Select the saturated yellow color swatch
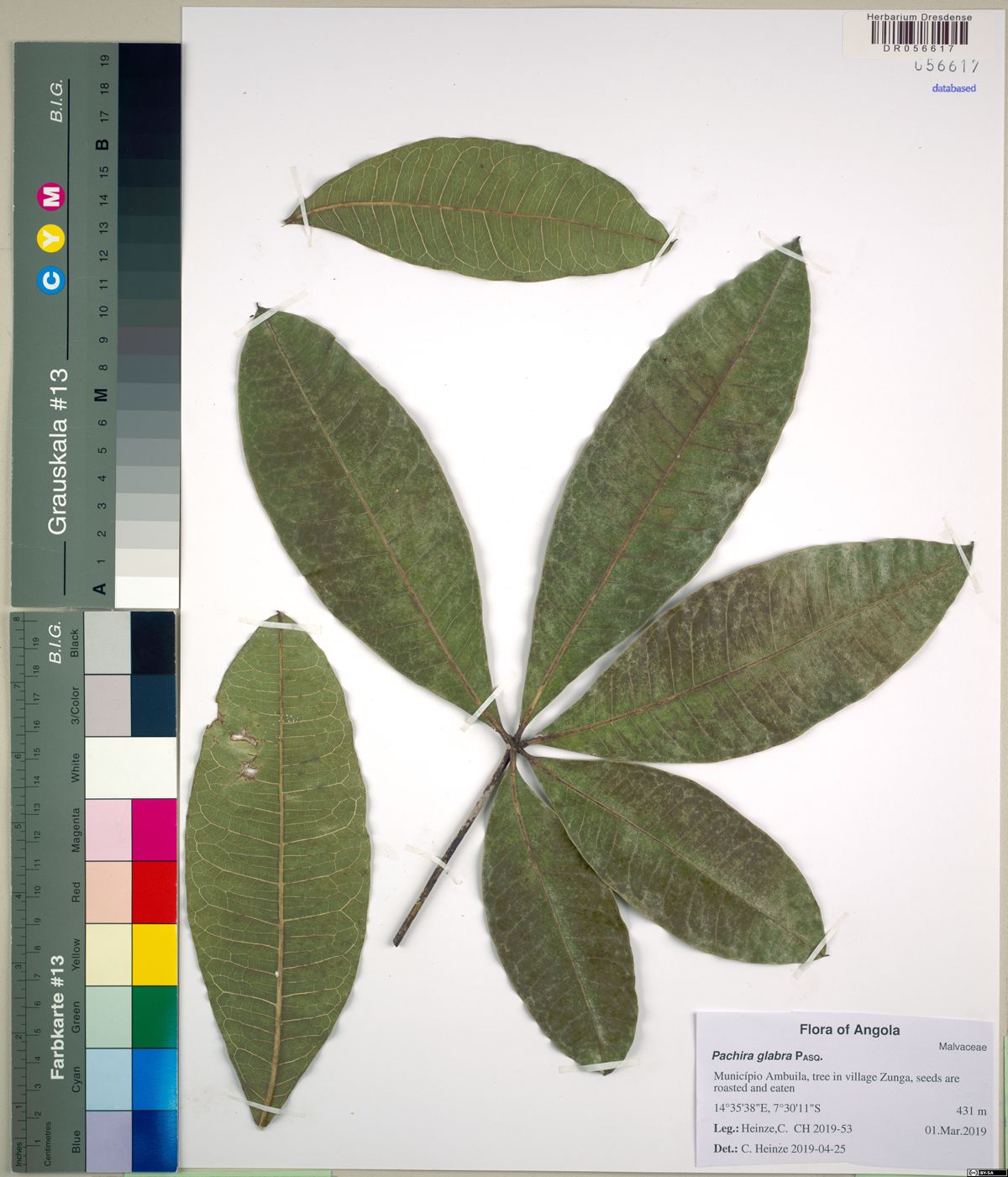 pos(154,954)
